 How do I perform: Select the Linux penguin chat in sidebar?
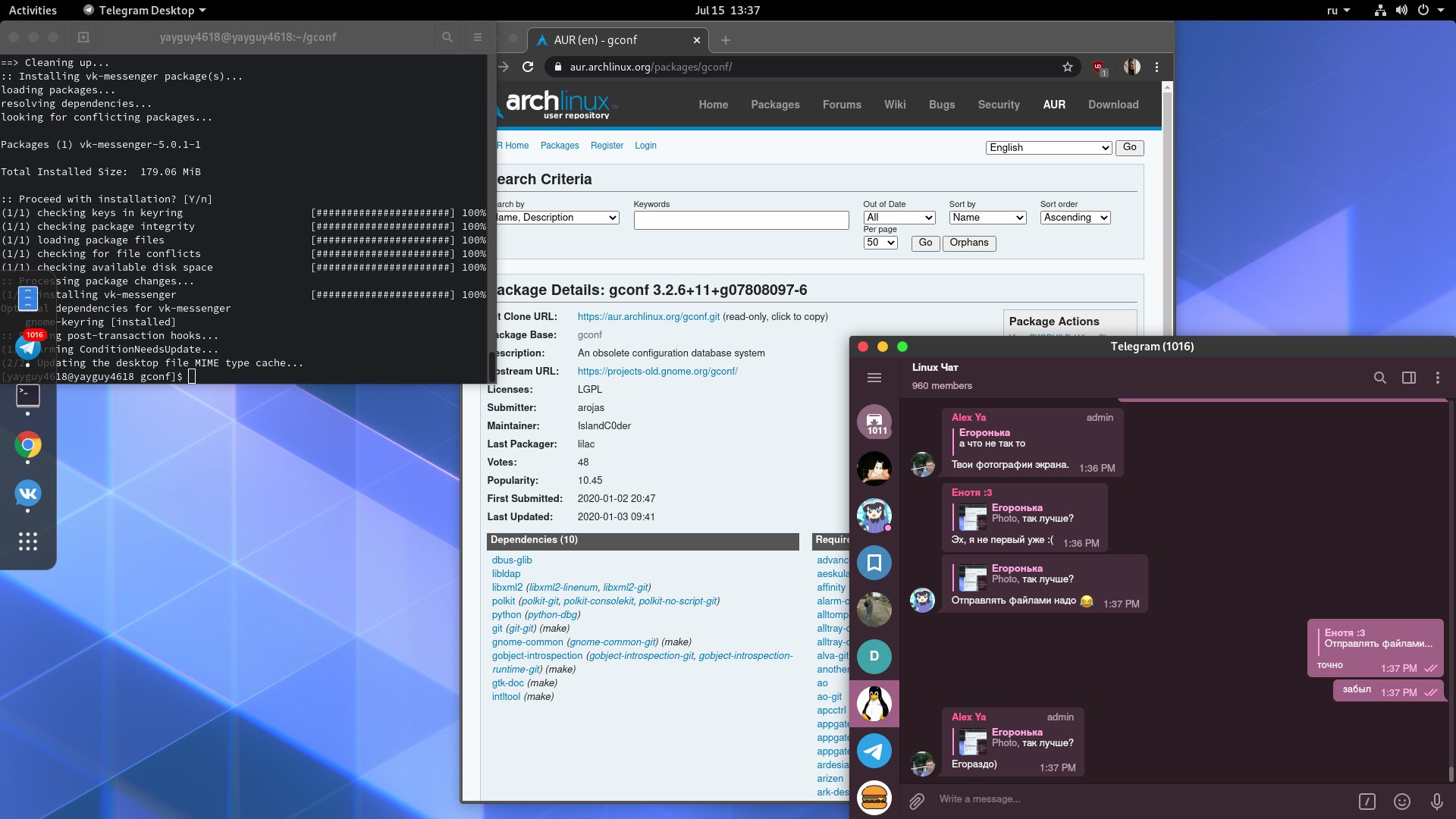coord(874,704)
